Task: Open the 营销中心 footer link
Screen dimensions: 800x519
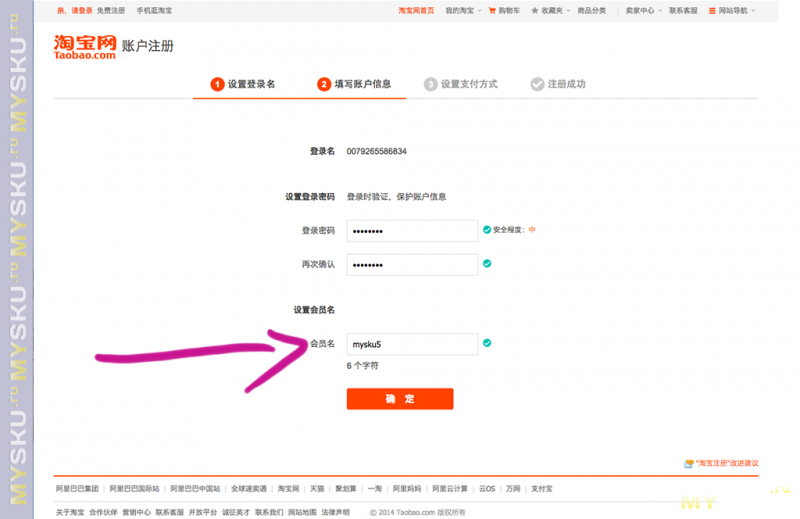Action: 136,512
